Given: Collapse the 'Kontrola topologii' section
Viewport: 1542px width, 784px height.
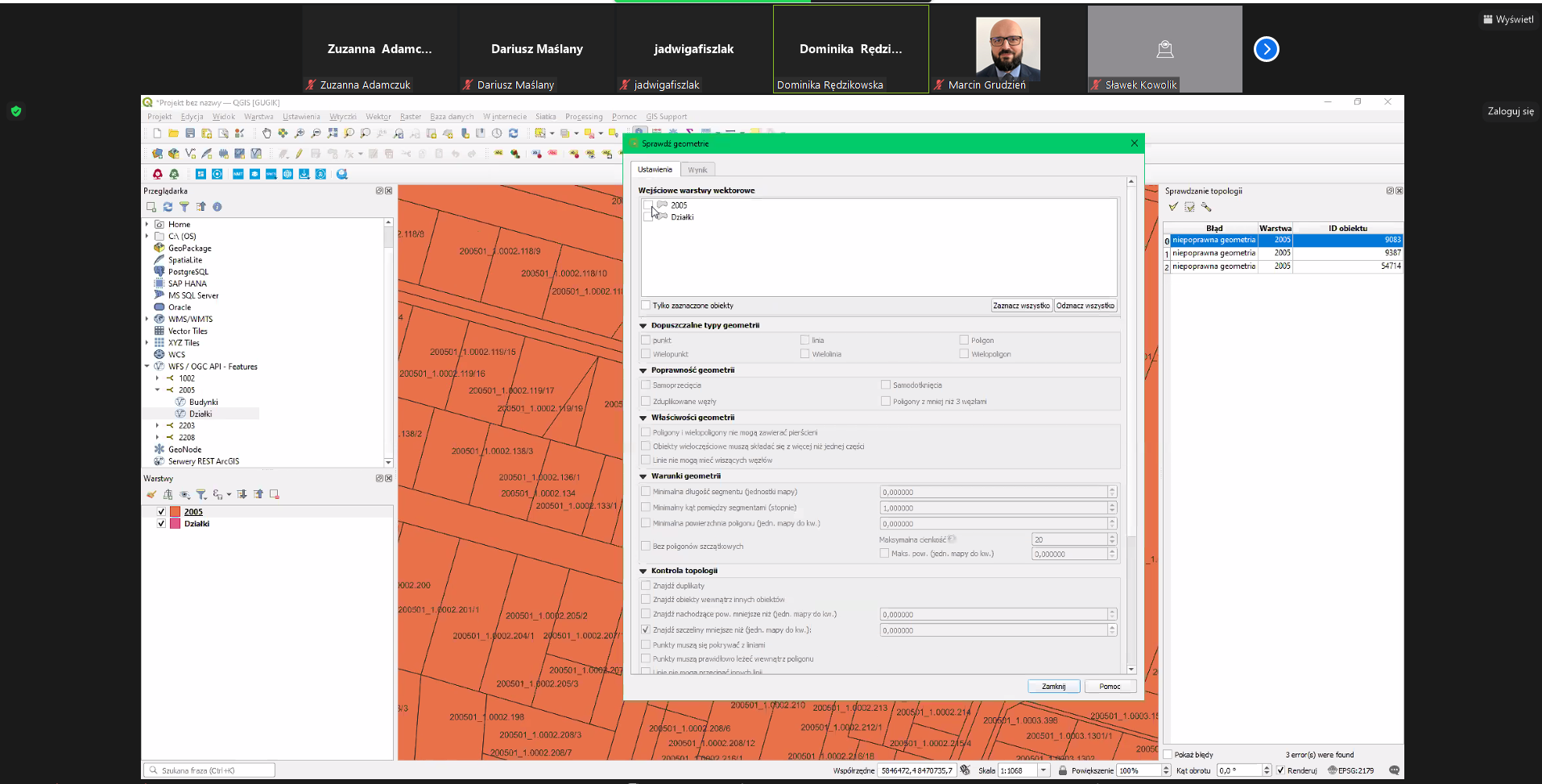Looking at the screenshot, I should 643,571.
